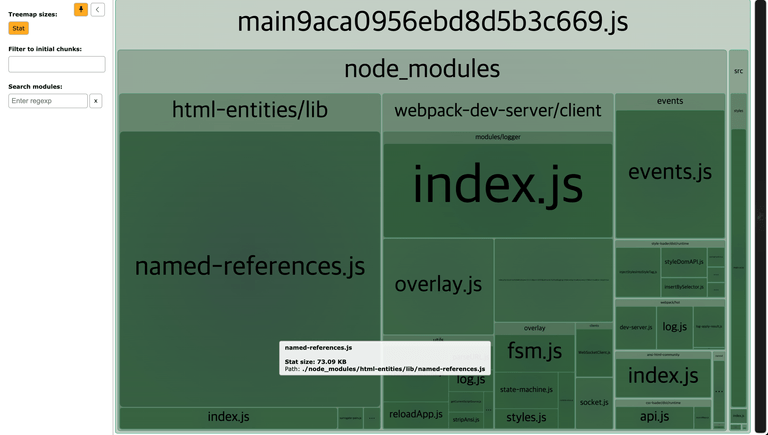768x435 pixels.
Task: Select the webpack/hot folder header
Action: [670, 303]
